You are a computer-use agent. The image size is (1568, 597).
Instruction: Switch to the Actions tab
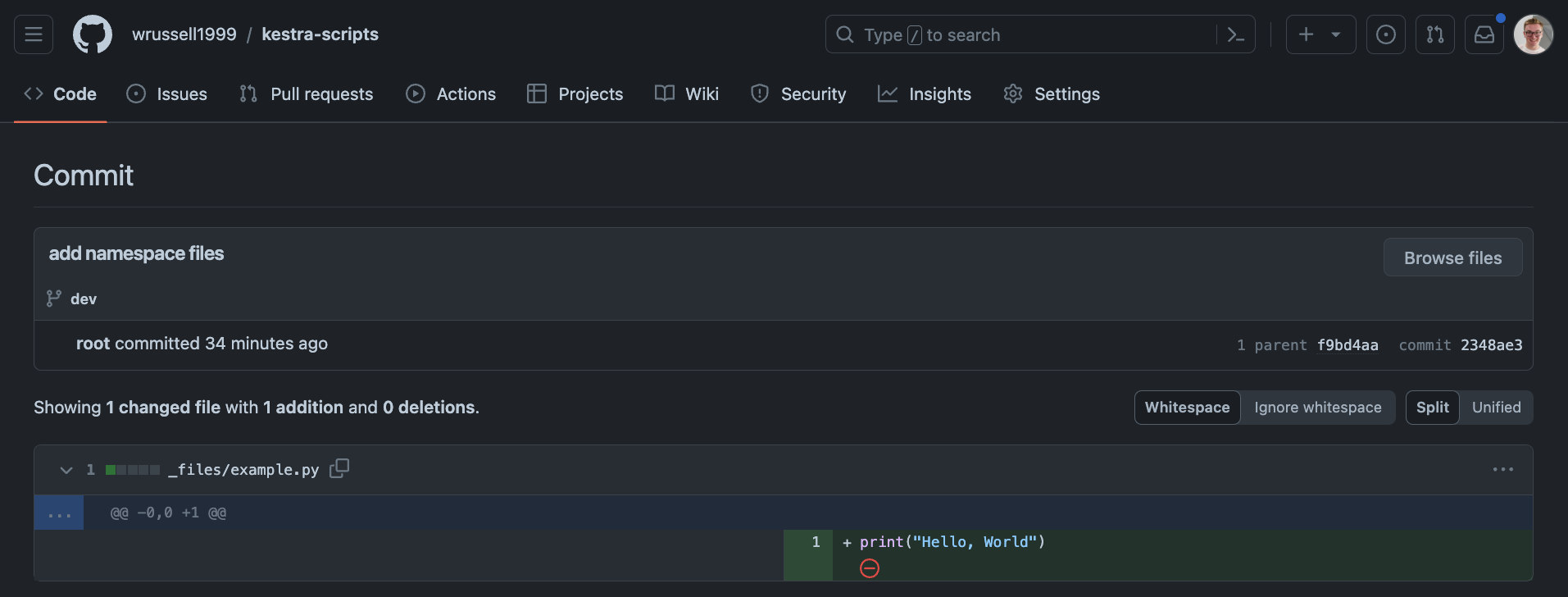(451, 94)
